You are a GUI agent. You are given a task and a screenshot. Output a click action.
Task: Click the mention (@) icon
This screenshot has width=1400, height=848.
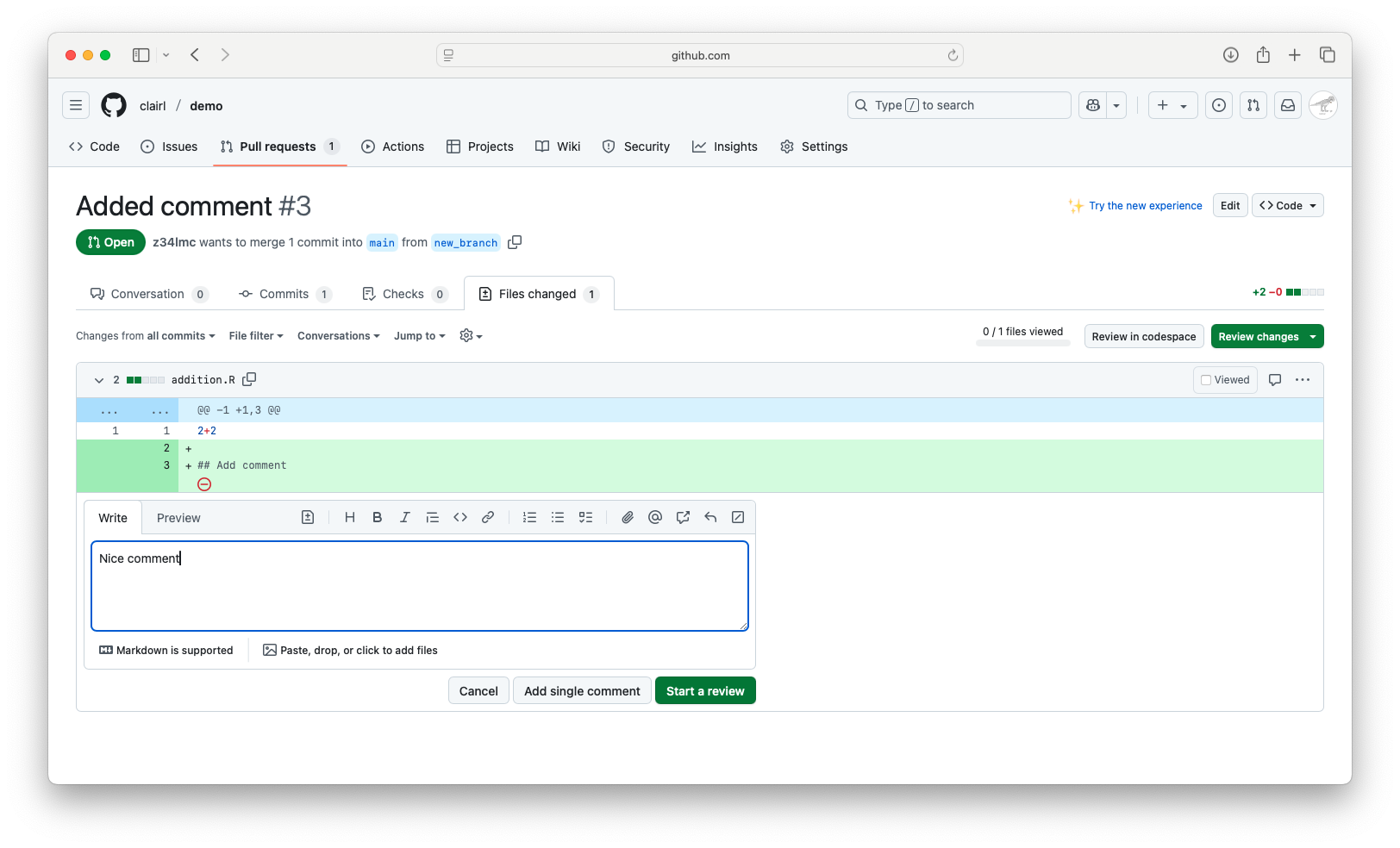(655, 517)
